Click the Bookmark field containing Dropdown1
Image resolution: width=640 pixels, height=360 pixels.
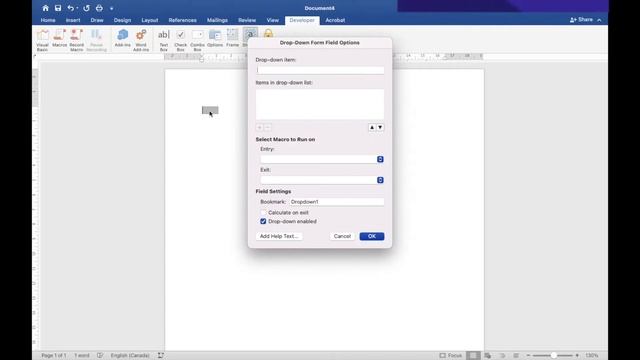[336, 202]
